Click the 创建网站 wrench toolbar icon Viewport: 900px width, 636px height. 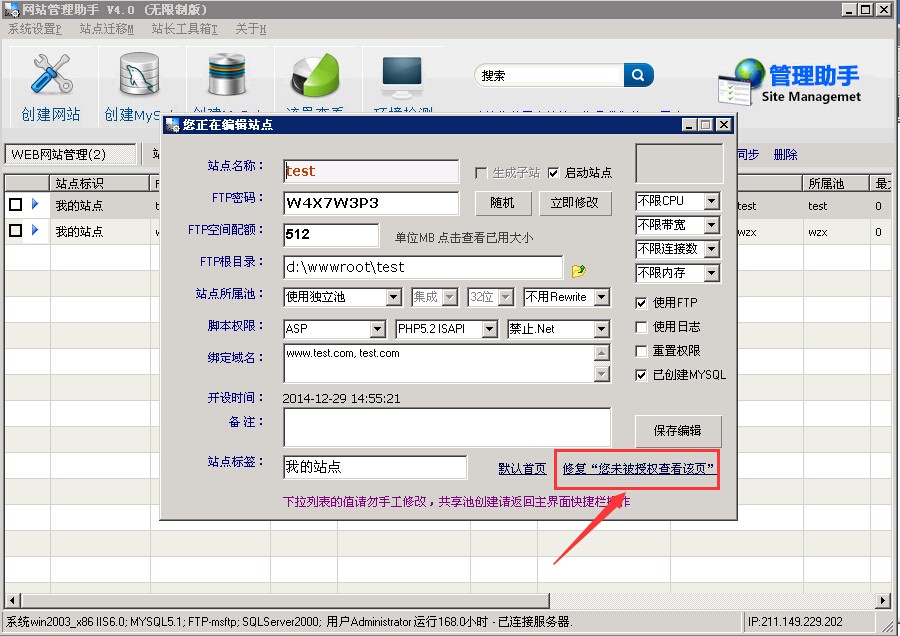click(x=50, y=76)
